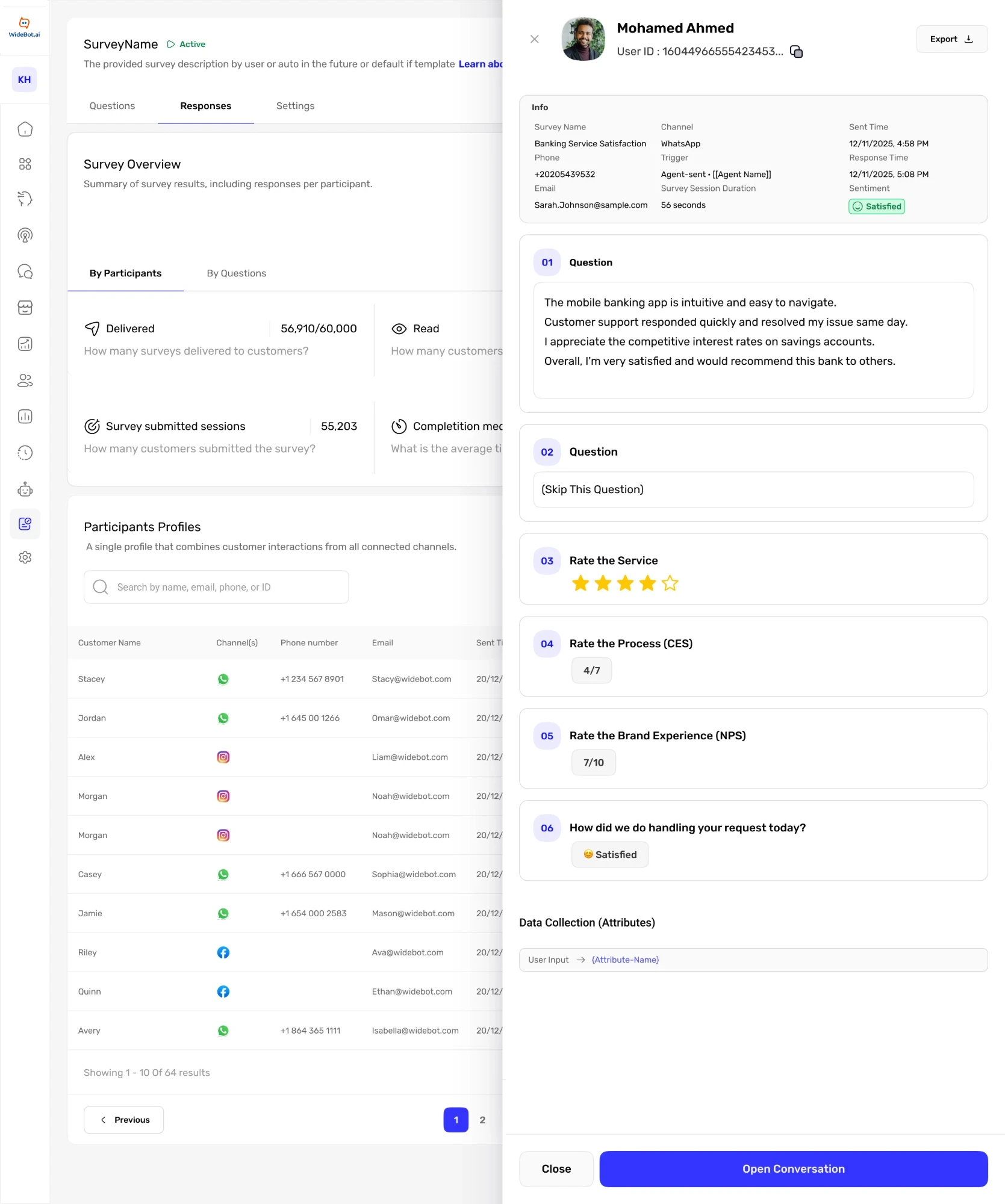Click Mohamed Ahmed's profile photo
Screen dimensions: 1005x1204
[583, 39]
